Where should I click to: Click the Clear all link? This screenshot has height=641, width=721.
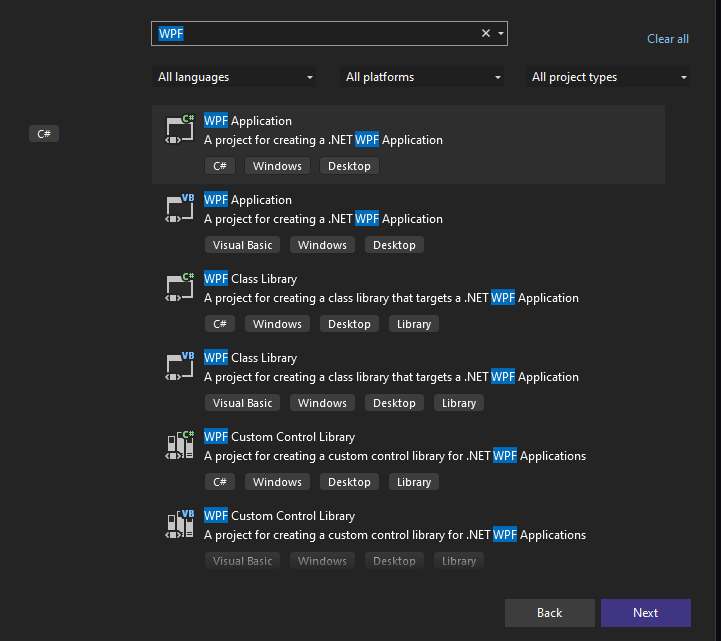coord(668,39)
